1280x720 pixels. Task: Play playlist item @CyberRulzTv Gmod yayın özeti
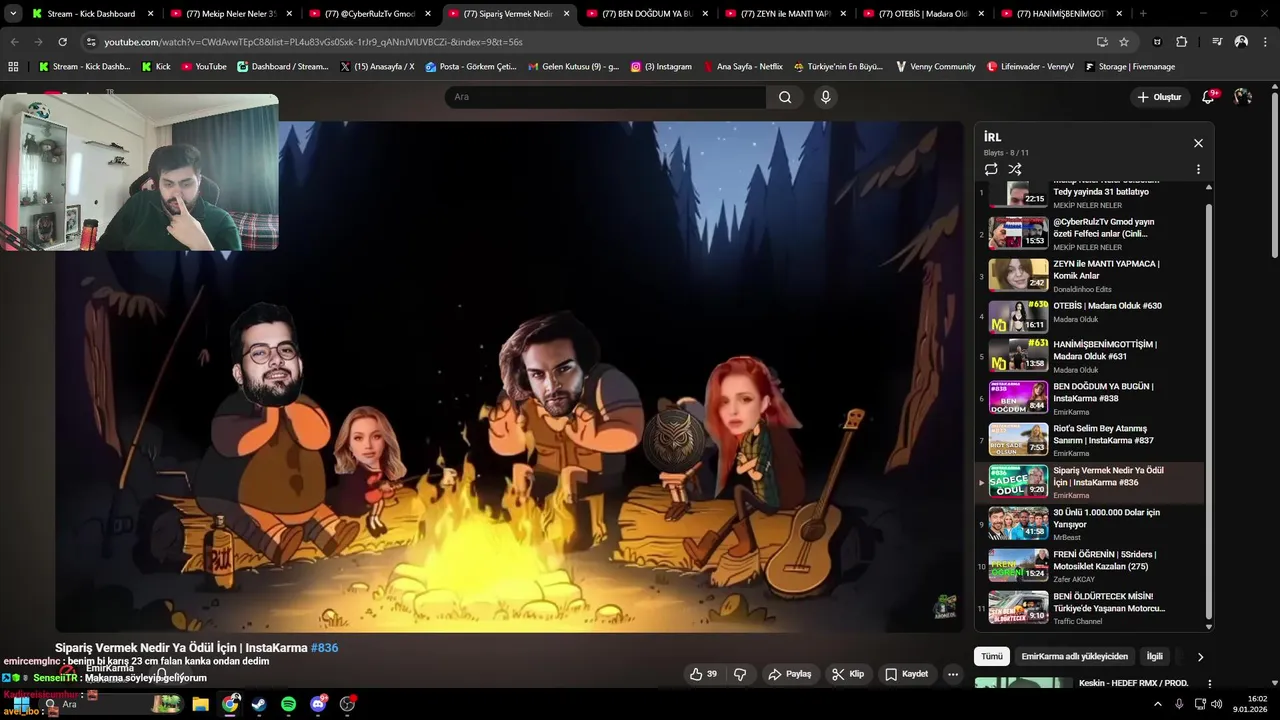pyautogui.click(x=1090, y=234)
